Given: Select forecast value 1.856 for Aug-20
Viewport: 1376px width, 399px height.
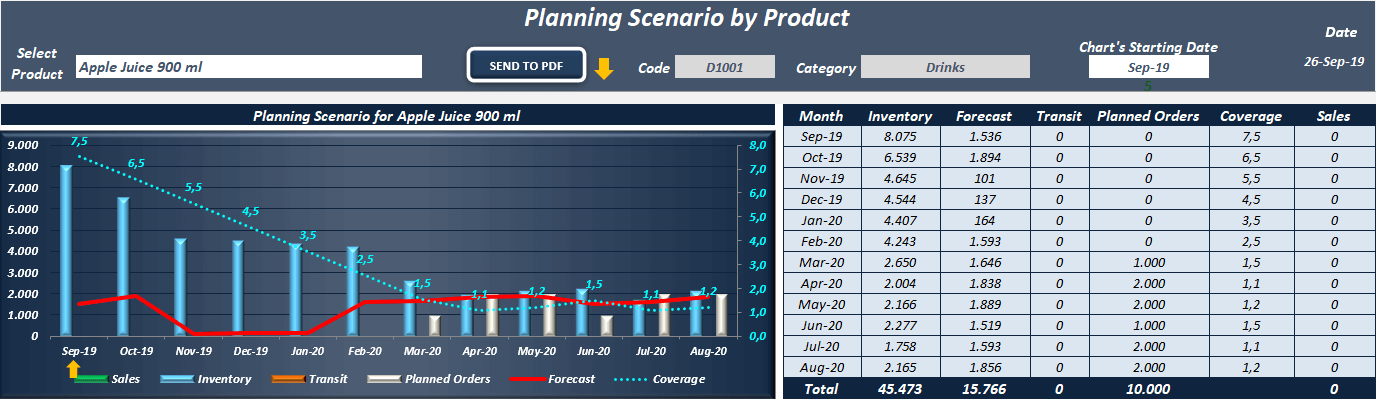Looking at the screenshot, I should click(984, 367).
